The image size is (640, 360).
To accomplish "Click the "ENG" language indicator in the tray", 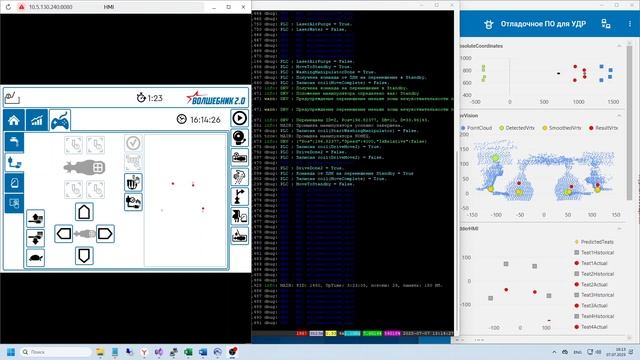I will click(578, 352).
